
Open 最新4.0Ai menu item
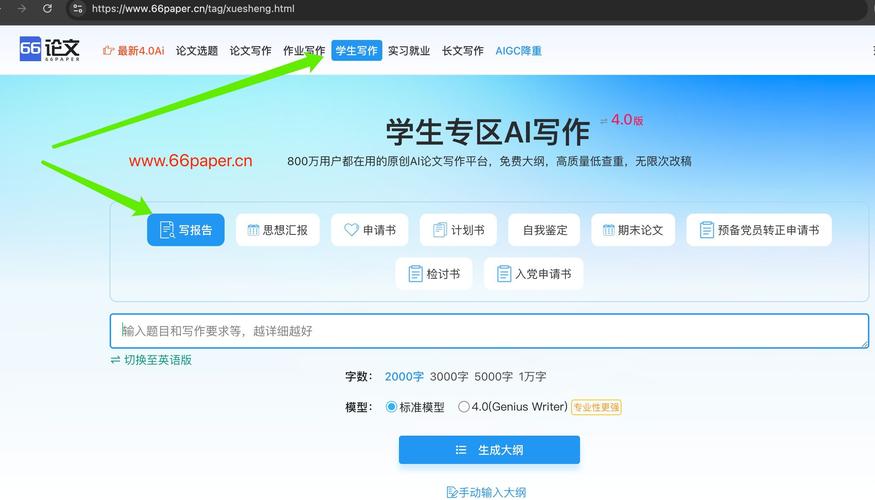(133, 51)
